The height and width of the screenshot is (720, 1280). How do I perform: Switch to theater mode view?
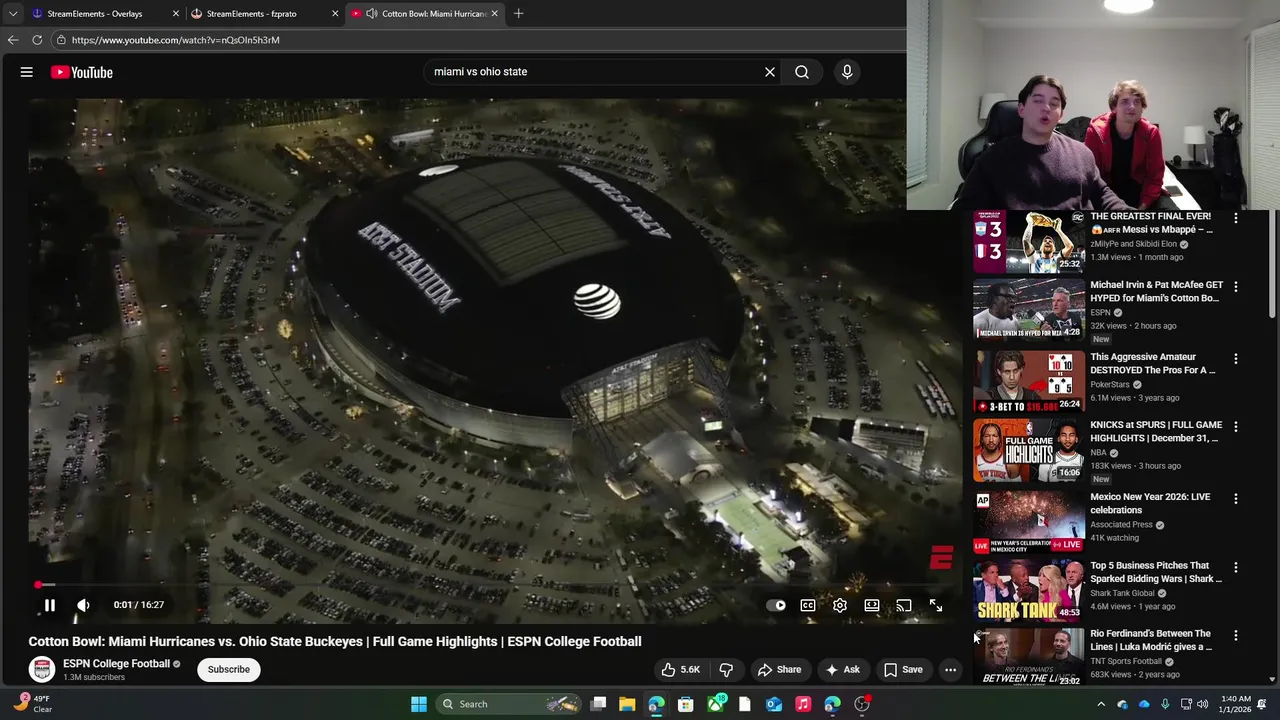click(x=872, y=605)
